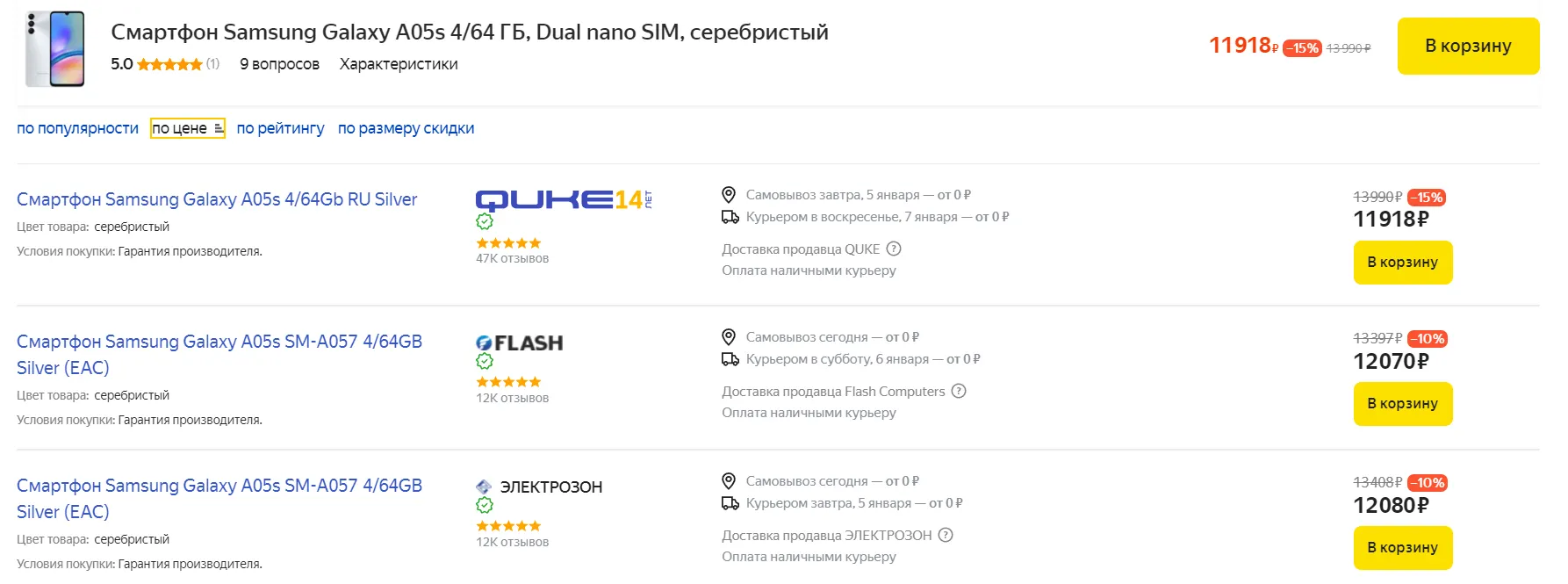Open Galaxy A05s product thumbnail image
This screenshot has height=584, width=1568.
(x=55, y=48)
